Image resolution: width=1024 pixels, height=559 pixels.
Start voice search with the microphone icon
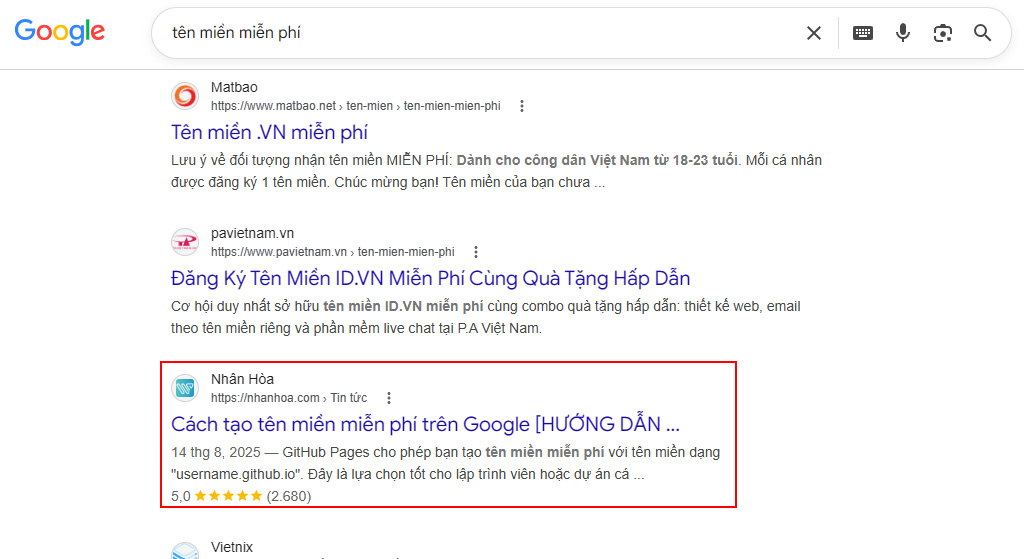(903, 33)
